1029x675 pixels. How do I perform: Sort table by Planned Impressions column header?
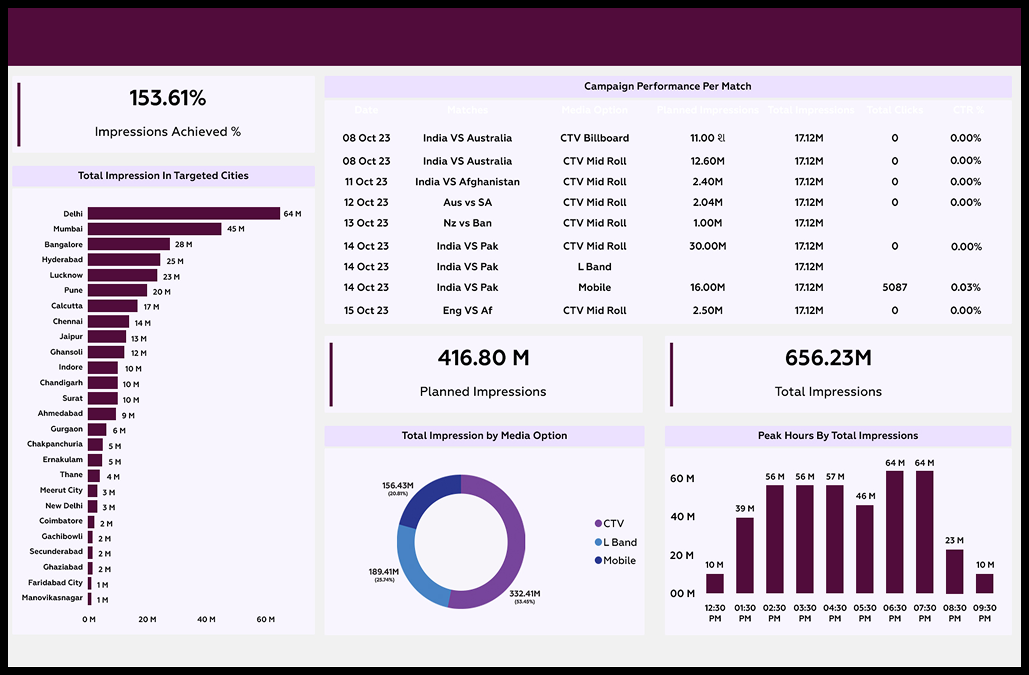click(x=707, y=110)
